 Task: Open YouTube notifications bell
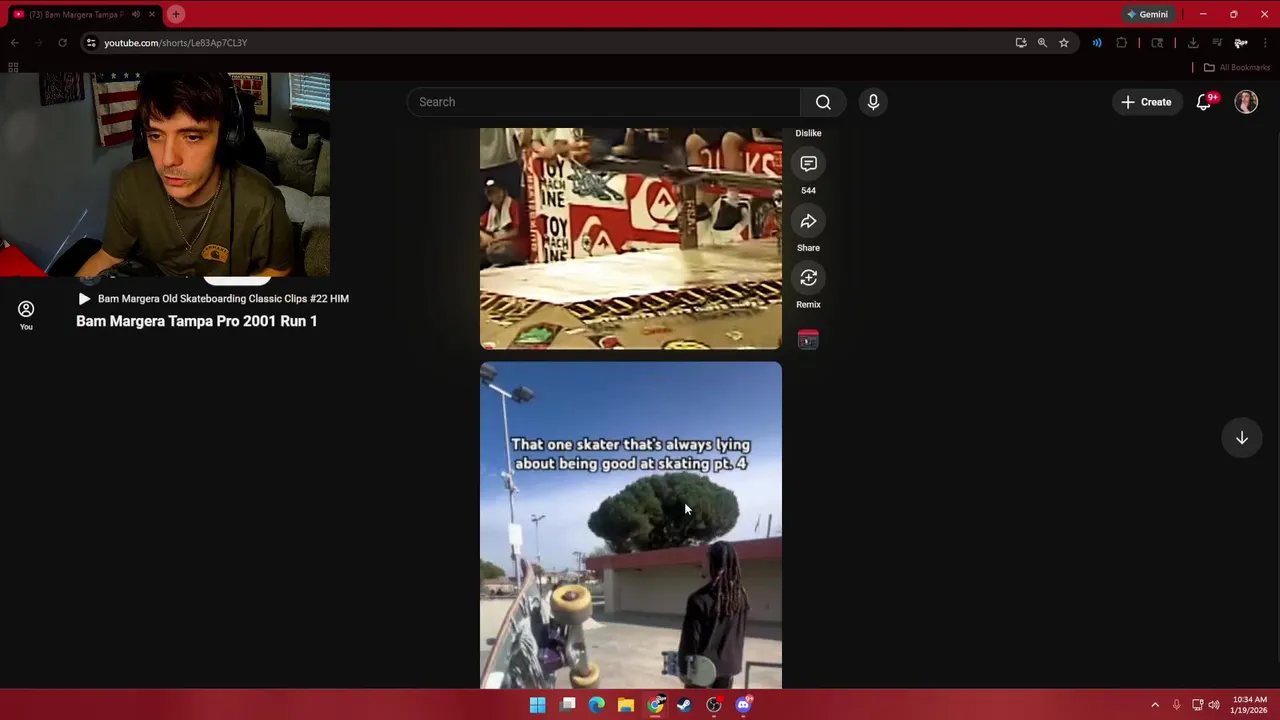[x=1204, y=102]
